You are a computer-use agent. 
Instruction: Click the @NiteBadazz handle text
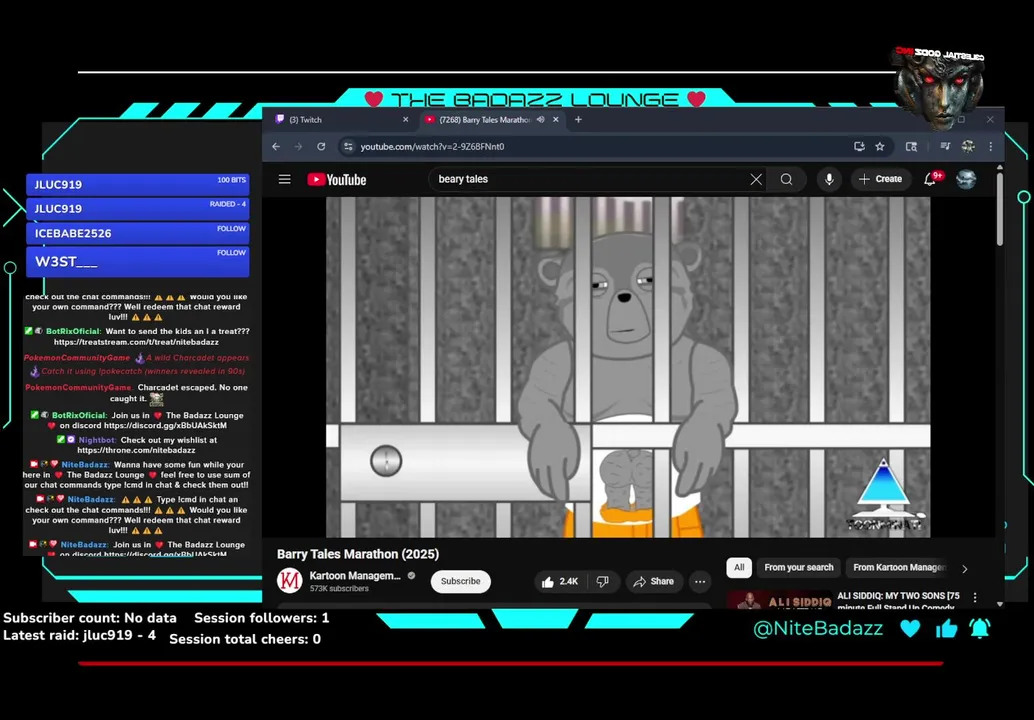[x=818, y=628]
